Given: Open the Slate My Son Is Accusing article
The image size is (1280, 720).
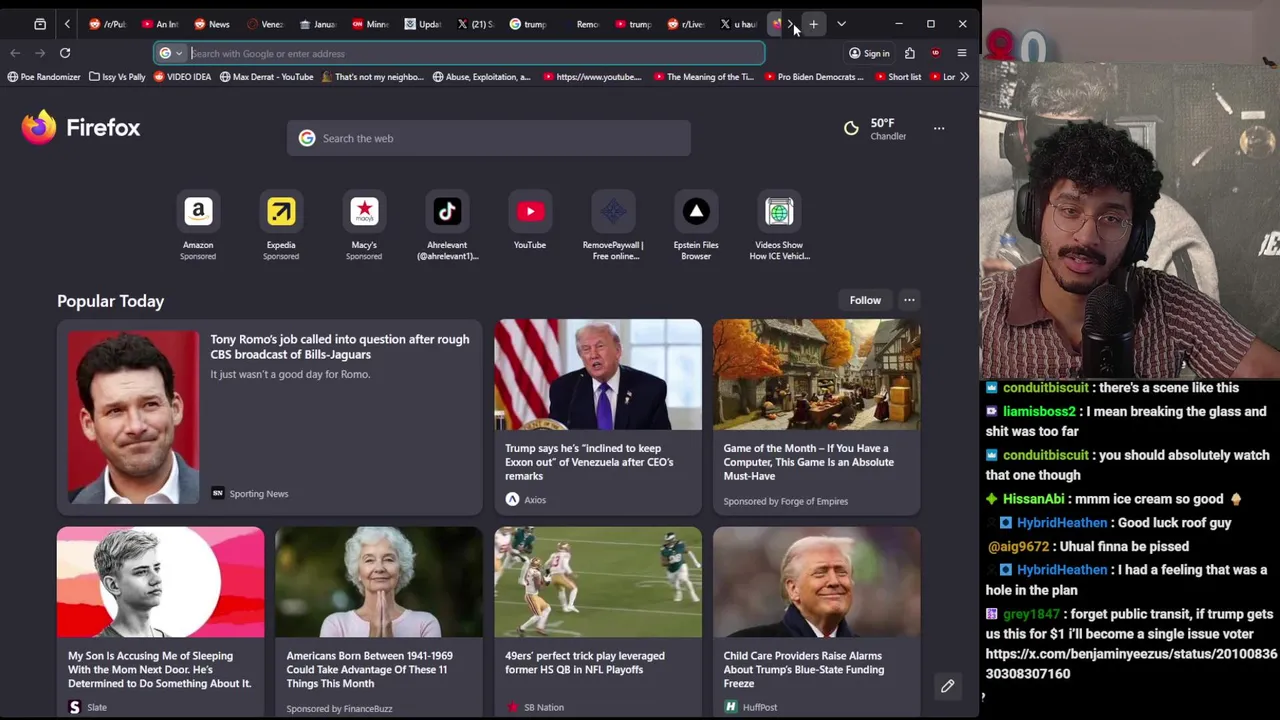Looking at the screenshot, I should [160, 621].
